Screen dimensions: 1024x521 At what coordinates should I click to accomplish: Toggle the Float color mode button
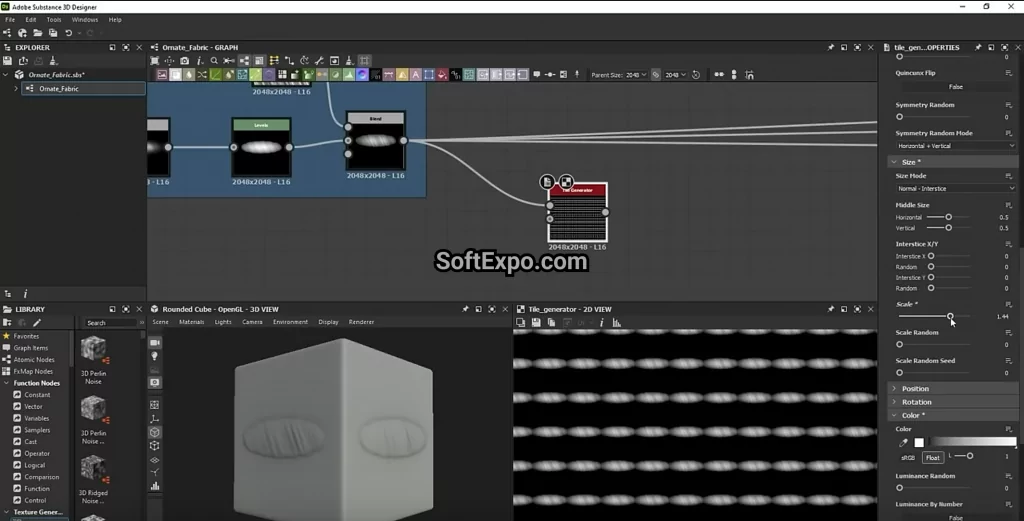(x=933, y=458)
